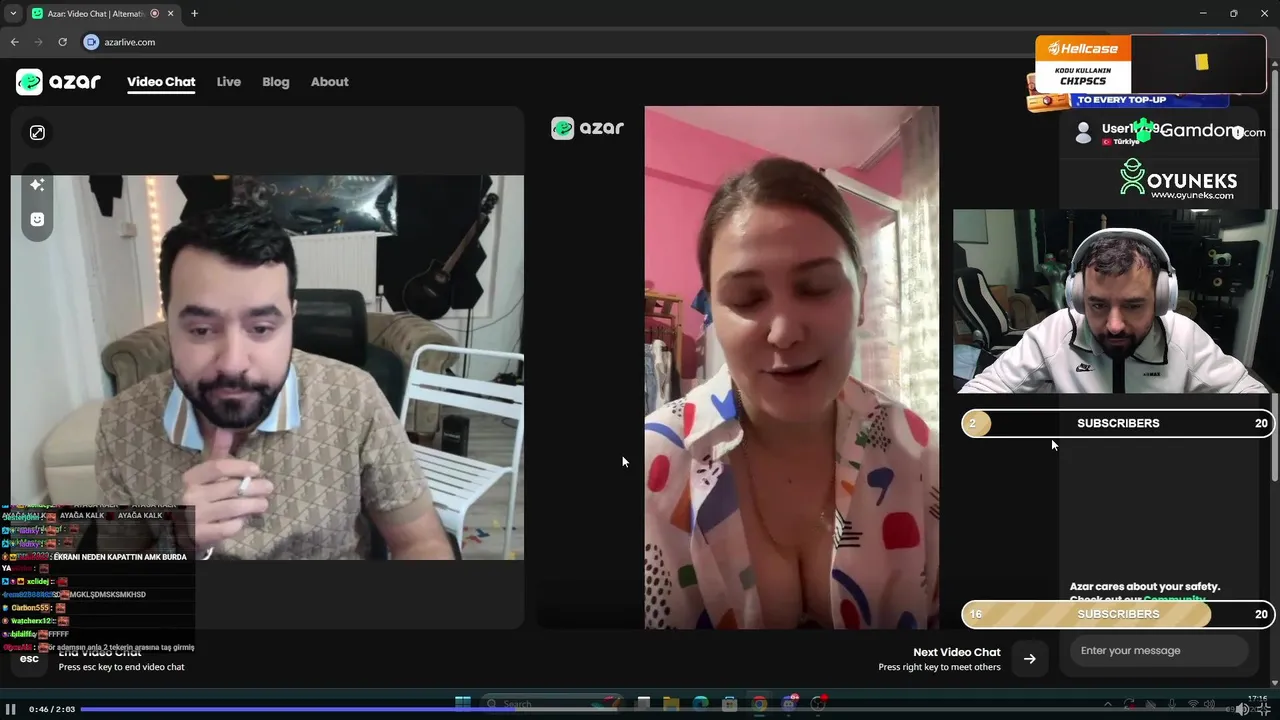The image size is (1280, 720).
Task: Open the Blog tab
Action: pyautogui.click(x=275, y=82)
